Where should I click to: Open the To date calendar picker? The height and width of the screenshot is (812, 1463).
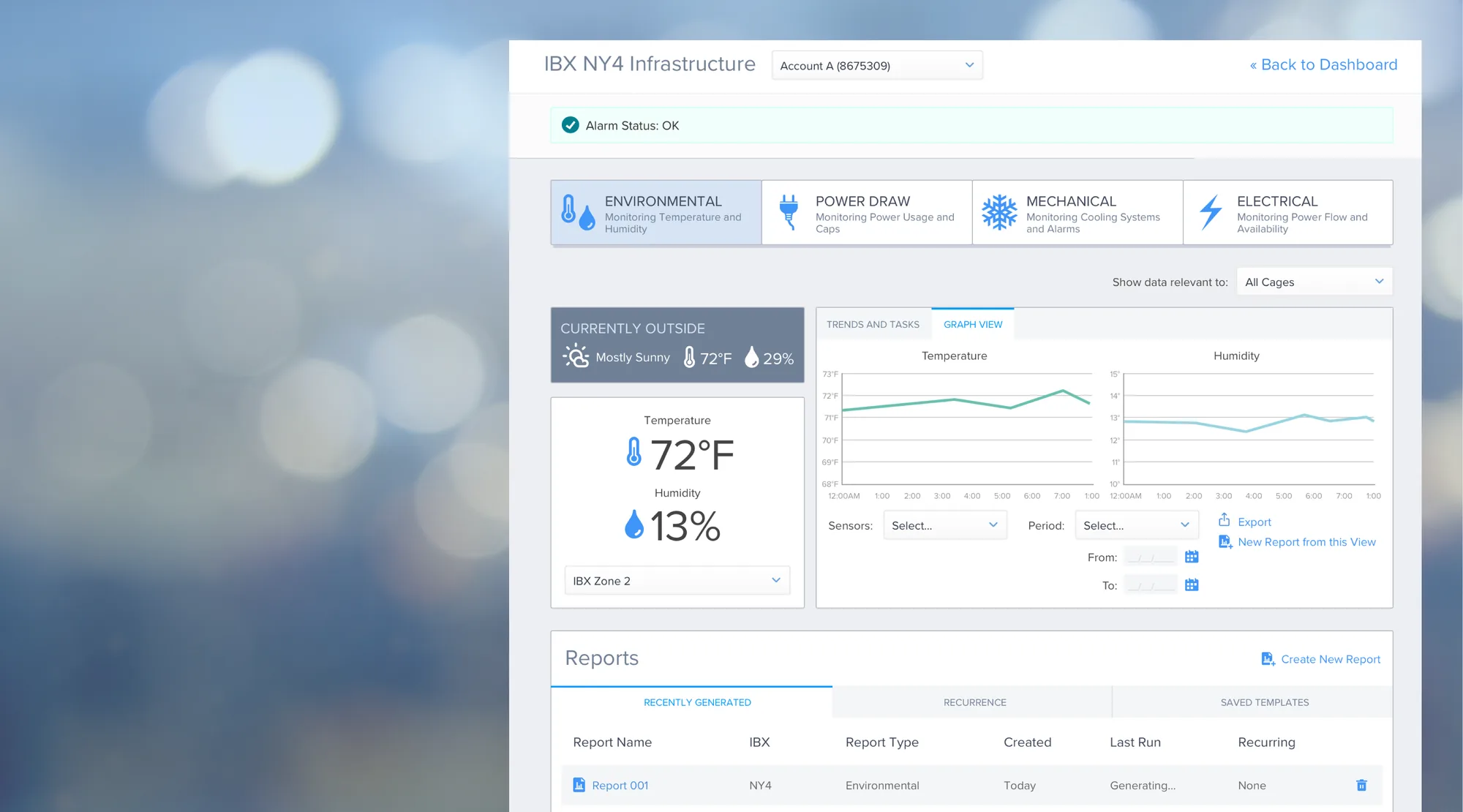(x=1192, y=584)
